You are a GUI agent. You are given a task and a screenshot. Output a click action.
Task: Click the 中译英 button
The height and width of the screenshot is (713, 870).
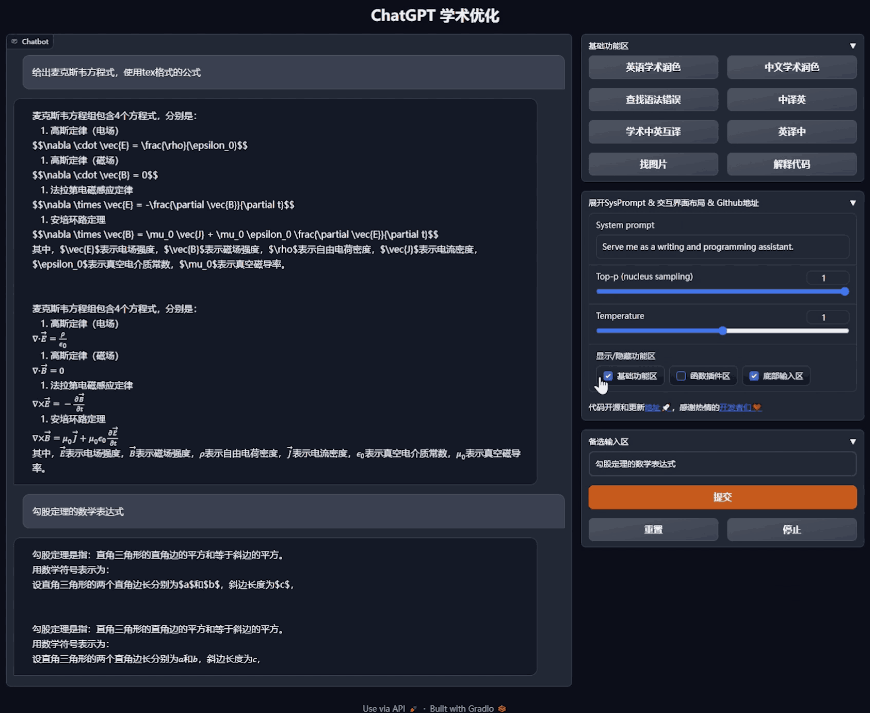792,99
